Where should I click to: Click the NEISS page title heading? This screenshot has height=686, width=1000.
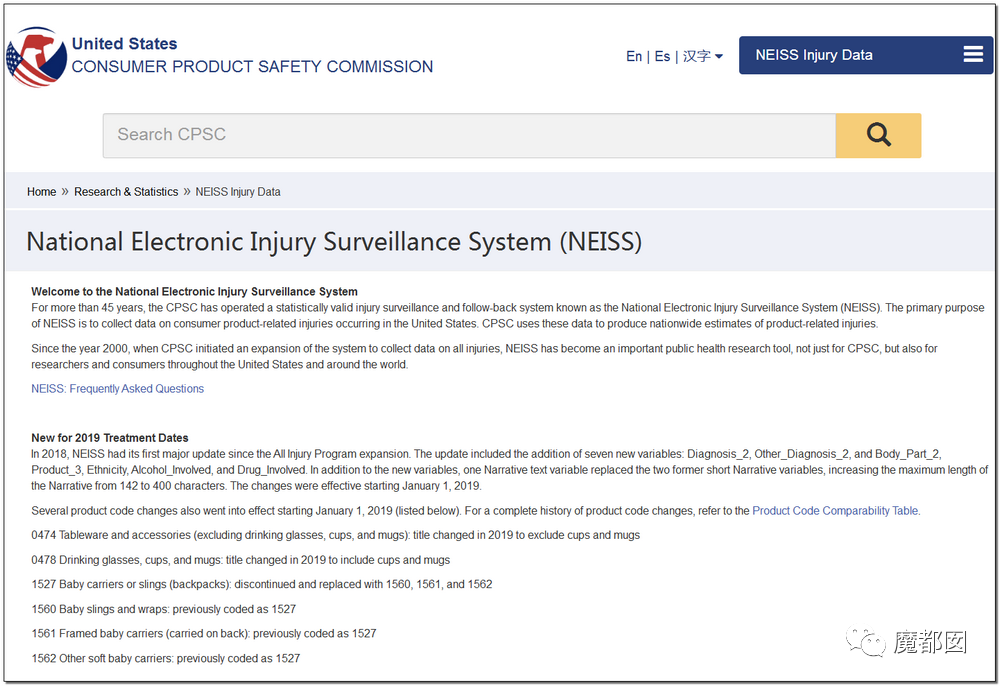(334, 242)
